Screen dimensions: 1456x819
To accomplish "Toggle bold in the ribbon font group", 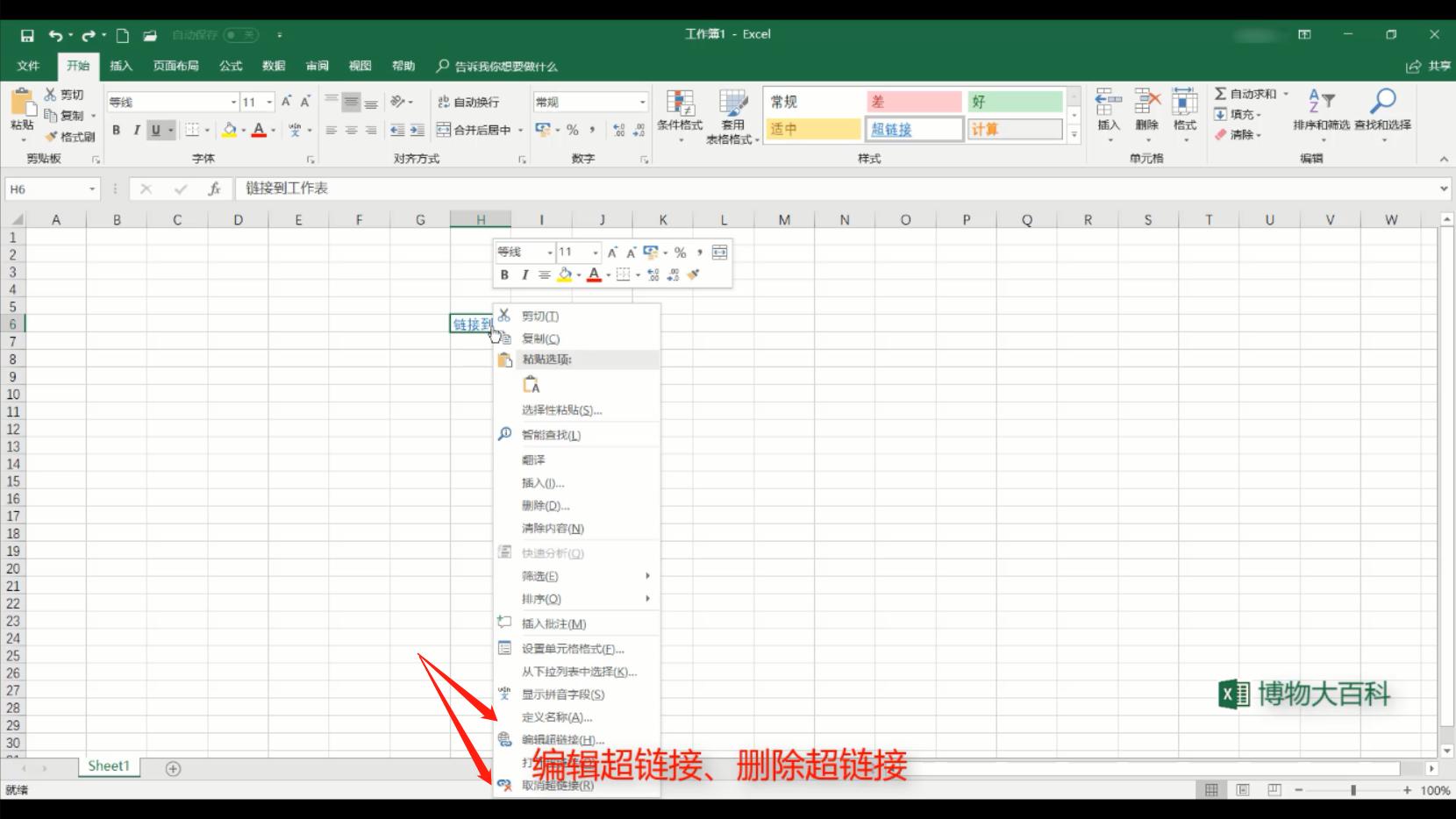I will 116,130.
